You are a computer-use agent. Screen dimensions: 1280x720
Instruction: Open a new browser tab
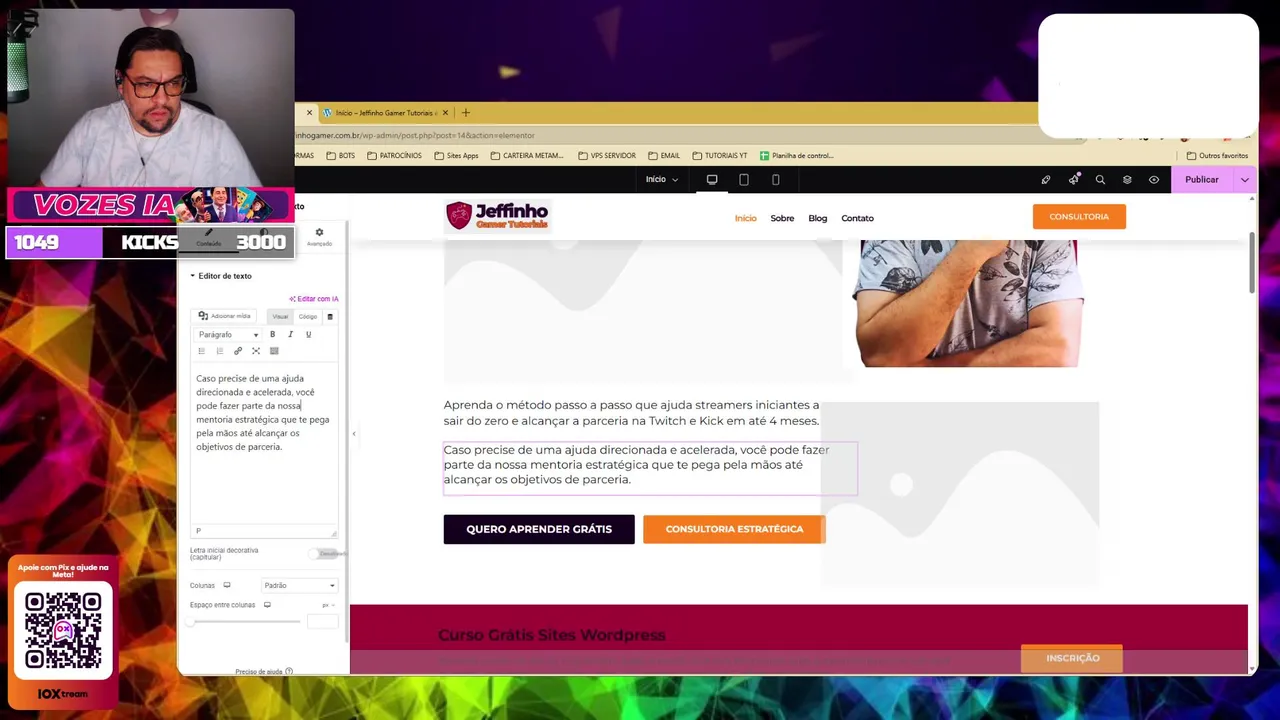click(x=466, y=113)
